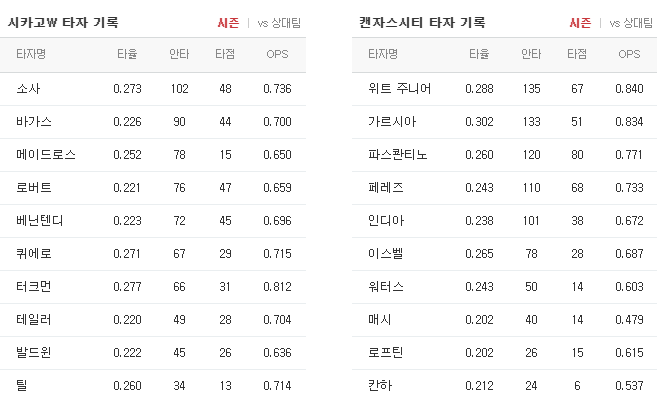Click 타자명 header in 캔자스시티 table
Image resolution: width=657 pixels, height=408 pixels.
coord(383,54)
